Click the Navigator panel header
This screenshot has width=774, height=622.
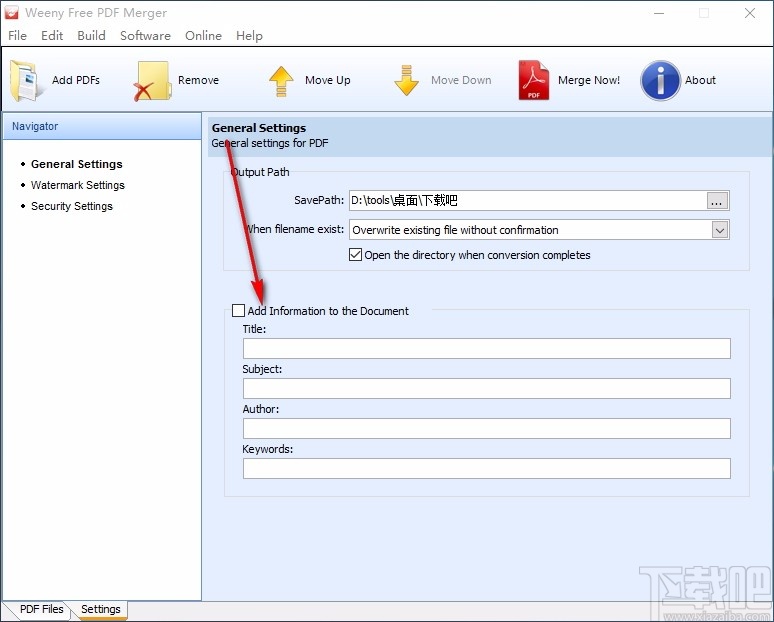102,126
